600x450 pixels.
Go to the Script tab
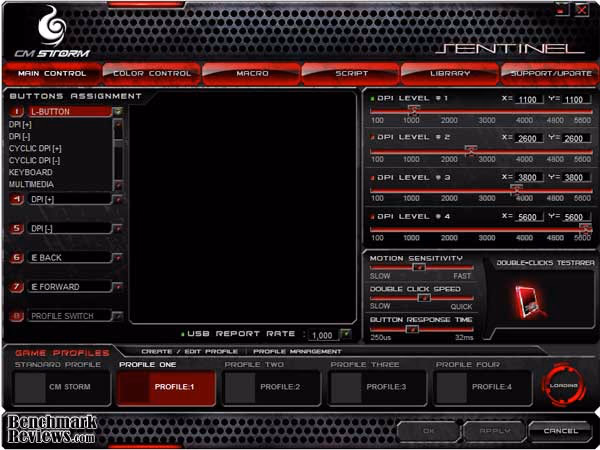(x=351, y=73)
